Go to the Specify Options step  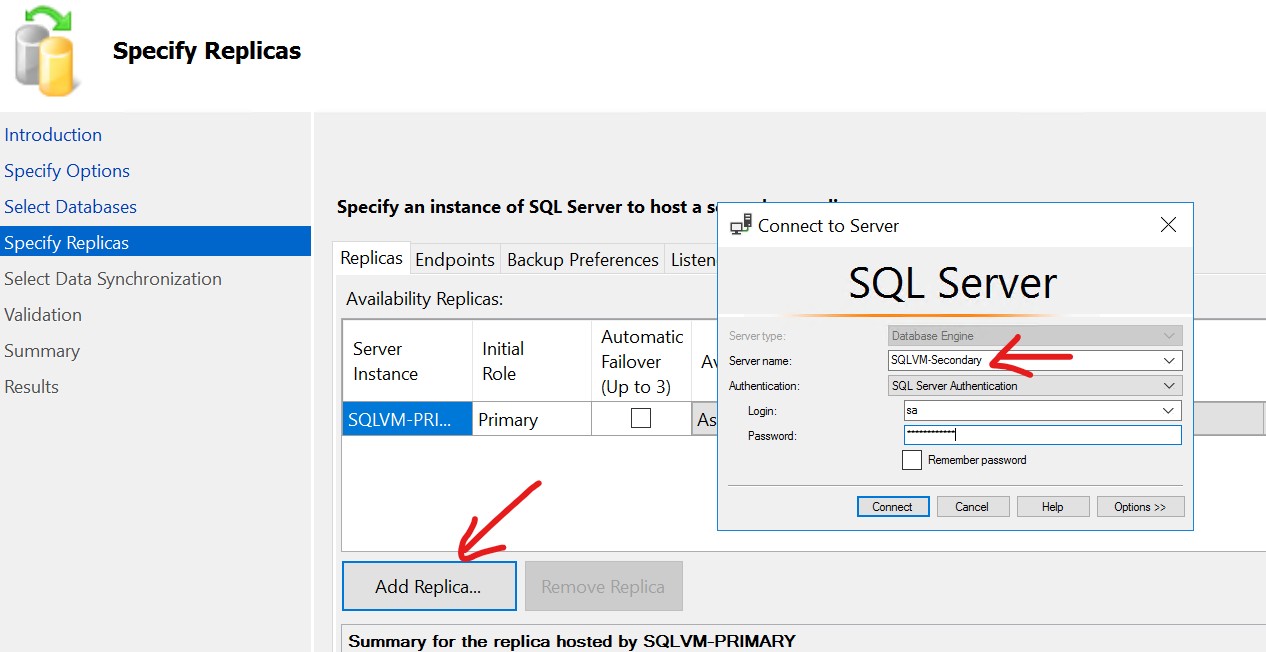(x=67, y=171)
